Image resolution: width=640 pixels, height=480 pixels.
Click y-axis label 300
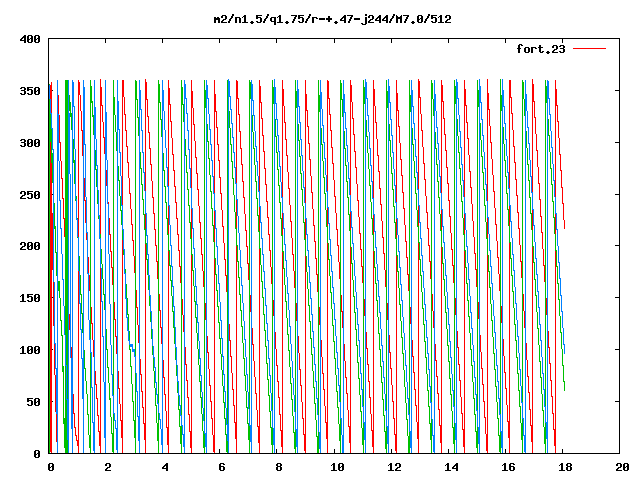click(x=30, y=143)
